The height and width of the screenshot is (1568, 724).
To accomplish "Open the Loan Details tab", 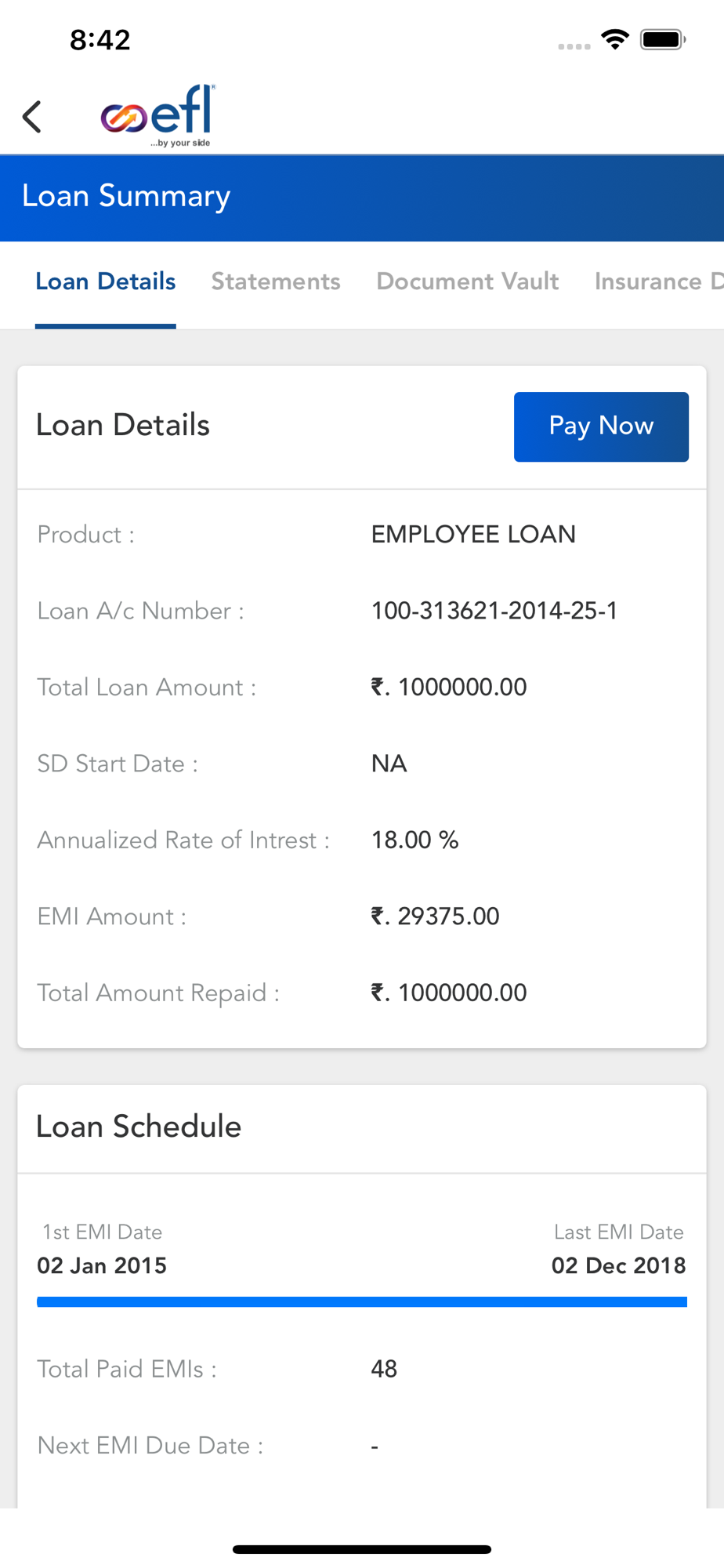I will pyautogui.click(x=106, y=281).
